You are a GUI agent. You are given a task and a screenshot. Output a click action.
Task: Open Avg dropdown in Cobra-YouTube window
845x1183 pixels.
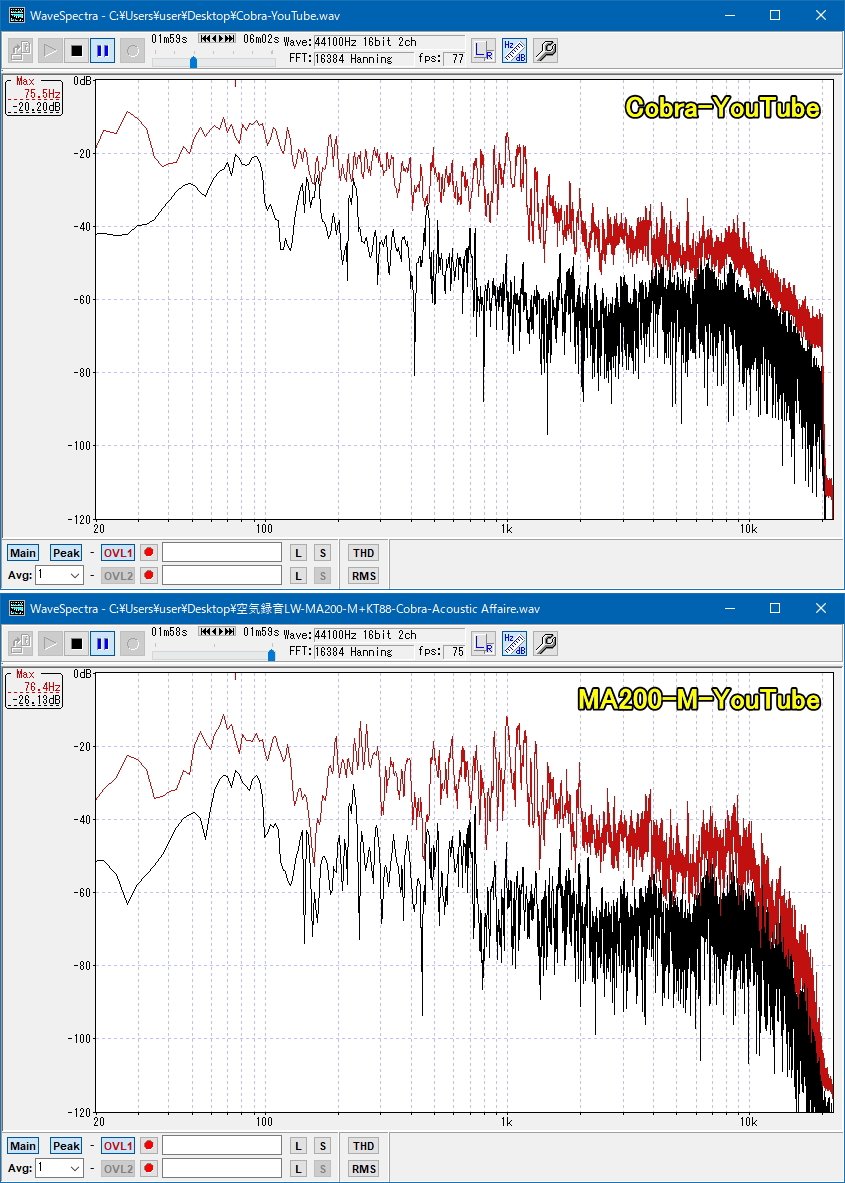point(60,575)
